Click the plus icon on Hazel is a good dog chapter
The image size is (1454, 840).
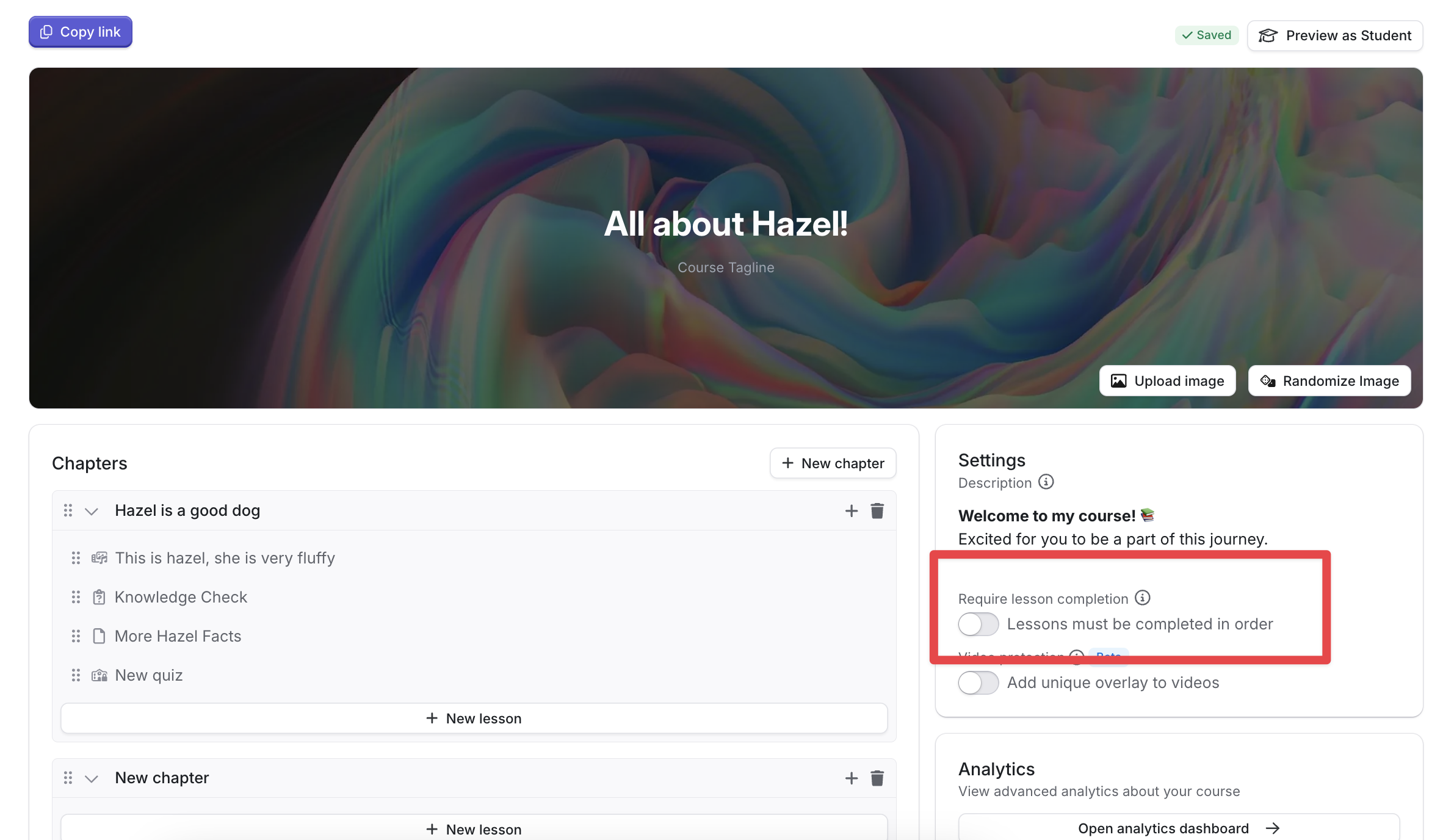coord(850,510)
